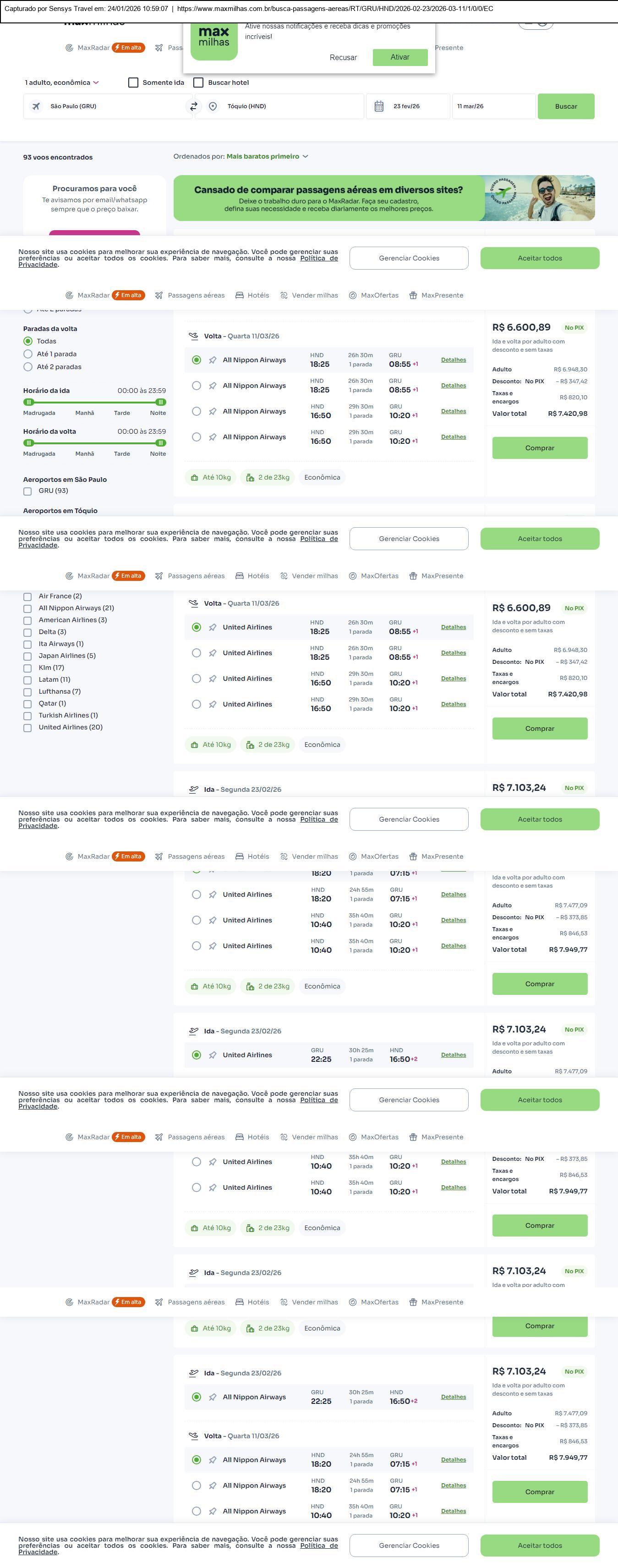Click the calendar icon beside departure date
The height and width of the screenshot is (1568, 618).
click(379, 106)
